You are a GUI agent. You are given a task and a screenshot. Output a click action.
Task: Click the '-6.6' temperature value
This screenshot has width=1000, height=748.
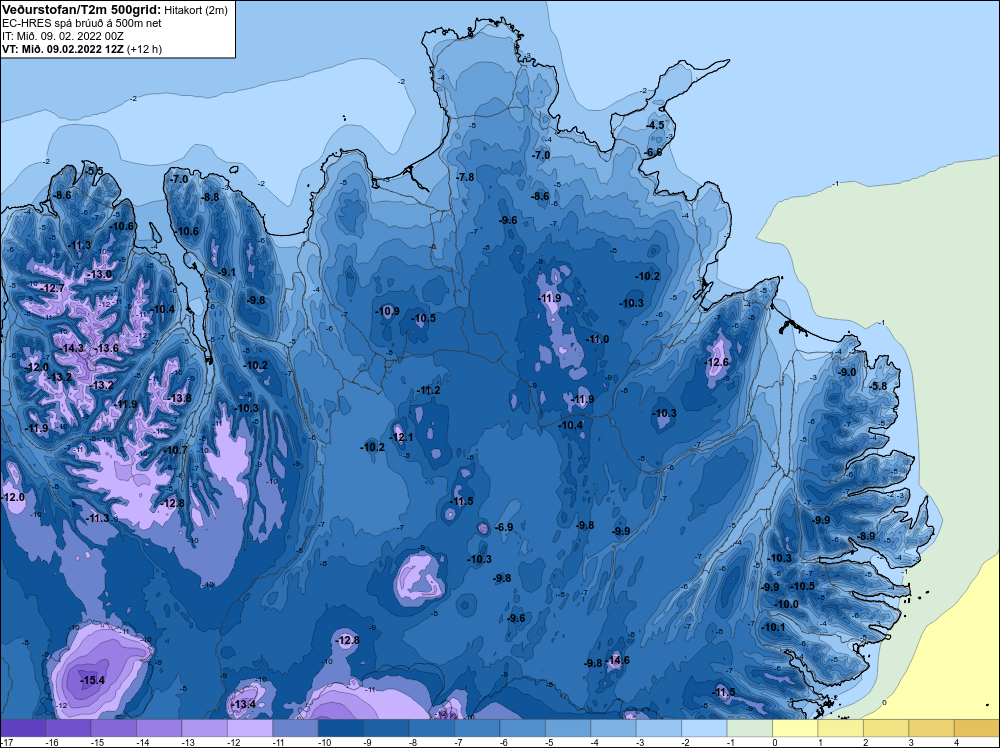653,152
